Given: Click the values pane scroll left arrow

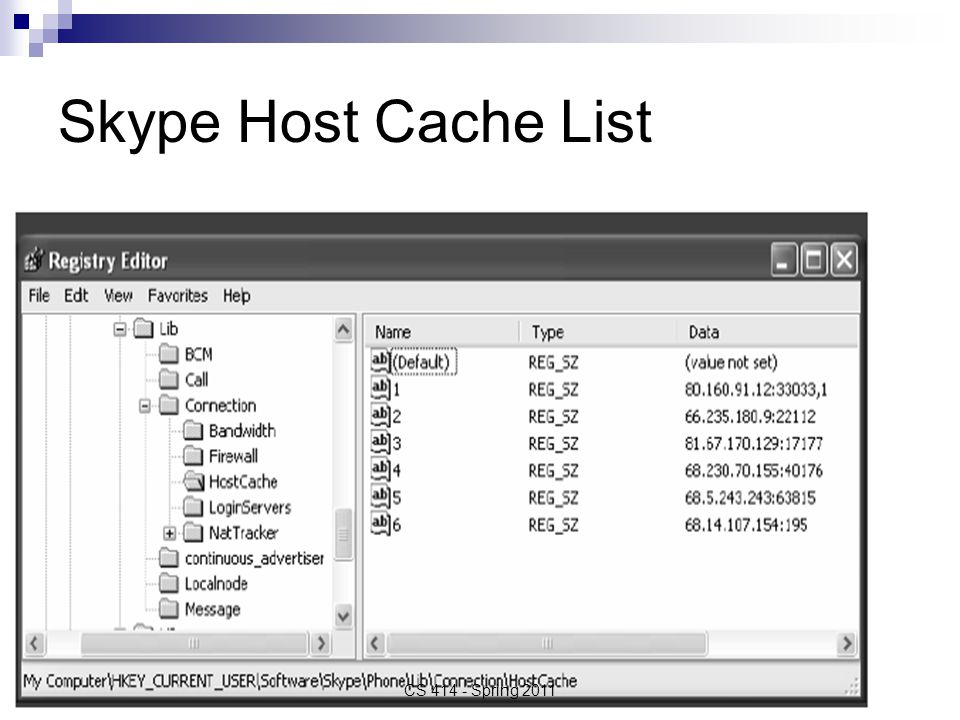Looking at the screenshot, I should 375,643.
